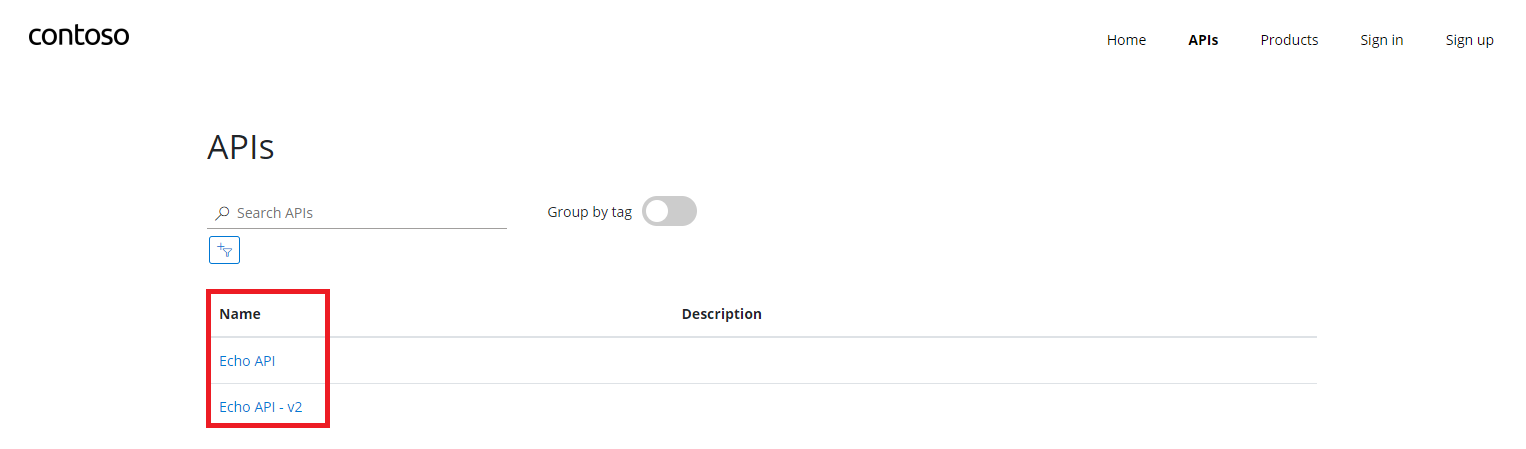Go to the Home menu item

click(x=1126, y=40)
